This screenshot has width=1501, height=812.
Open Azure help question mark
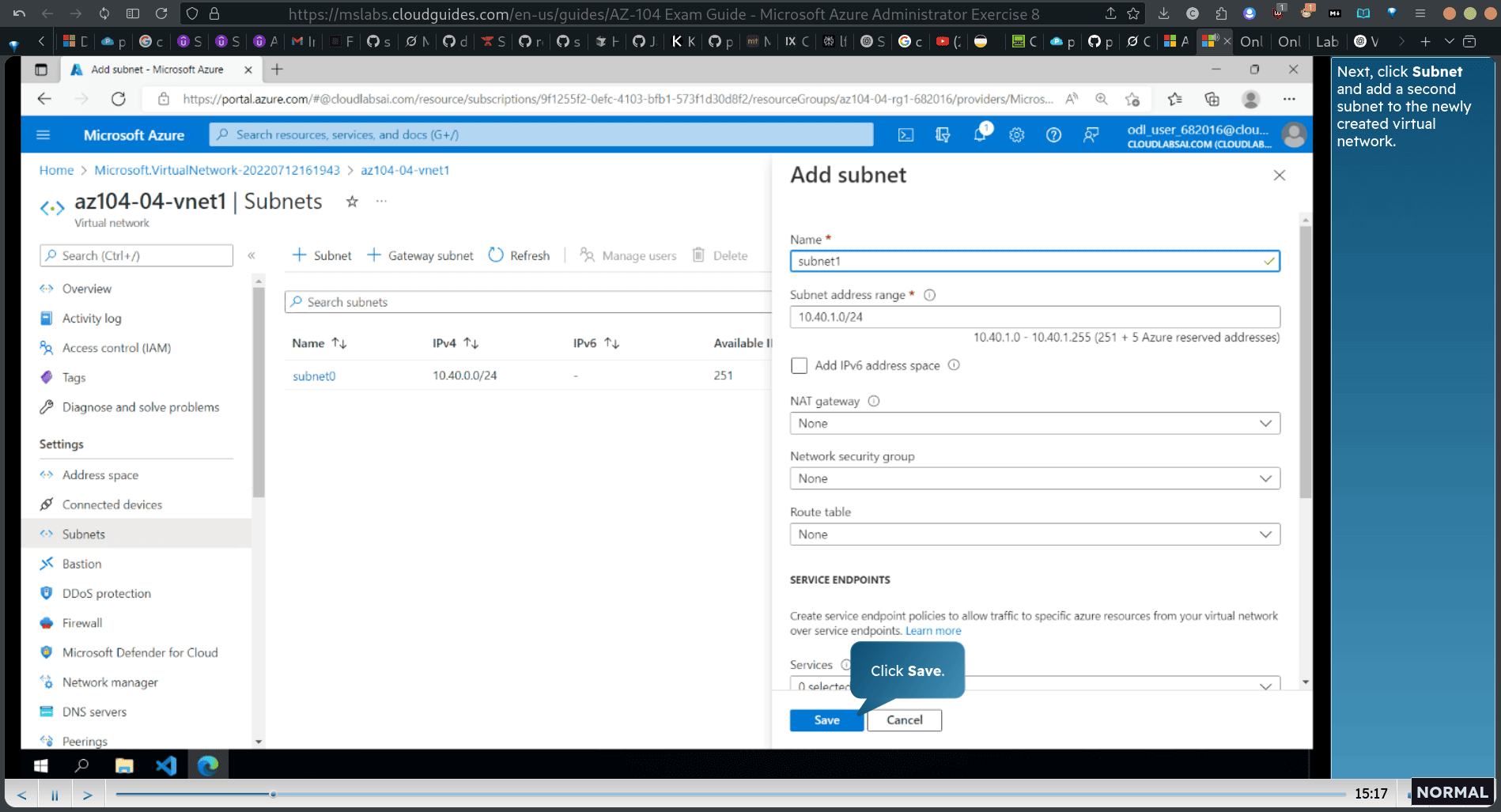1053,135
